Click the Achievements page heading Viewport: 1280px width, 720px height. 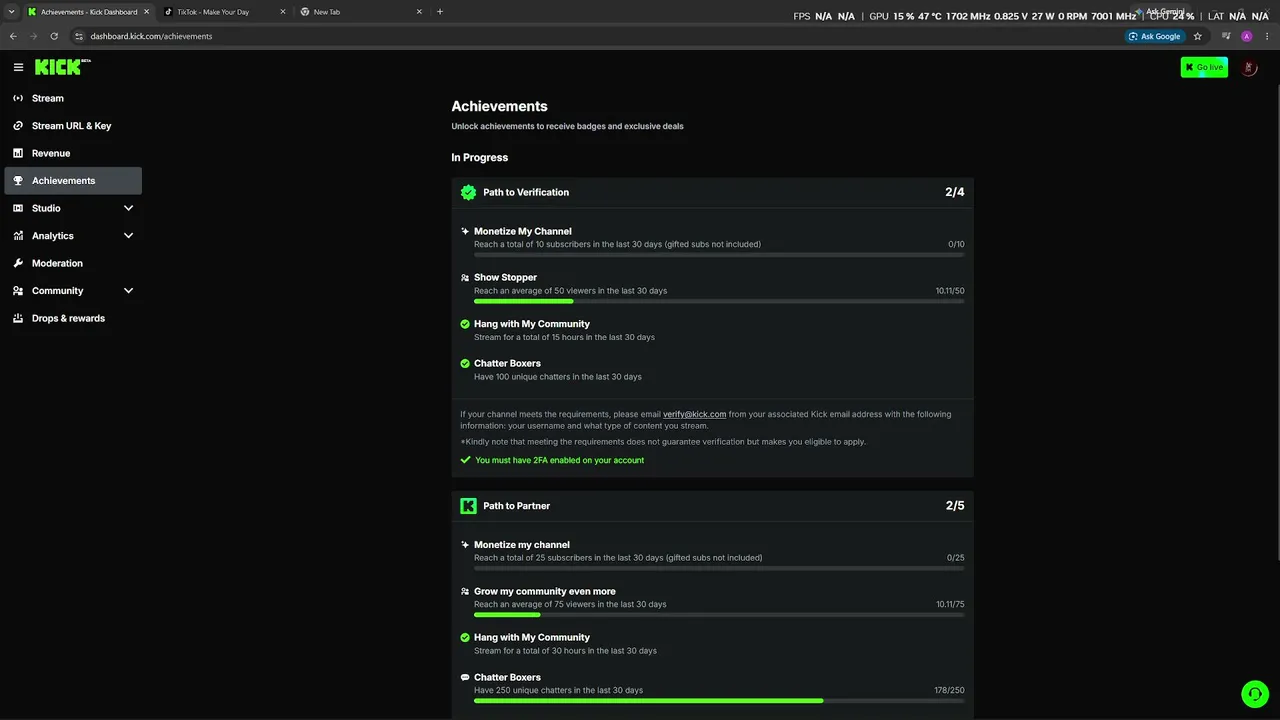pos(499,106)
